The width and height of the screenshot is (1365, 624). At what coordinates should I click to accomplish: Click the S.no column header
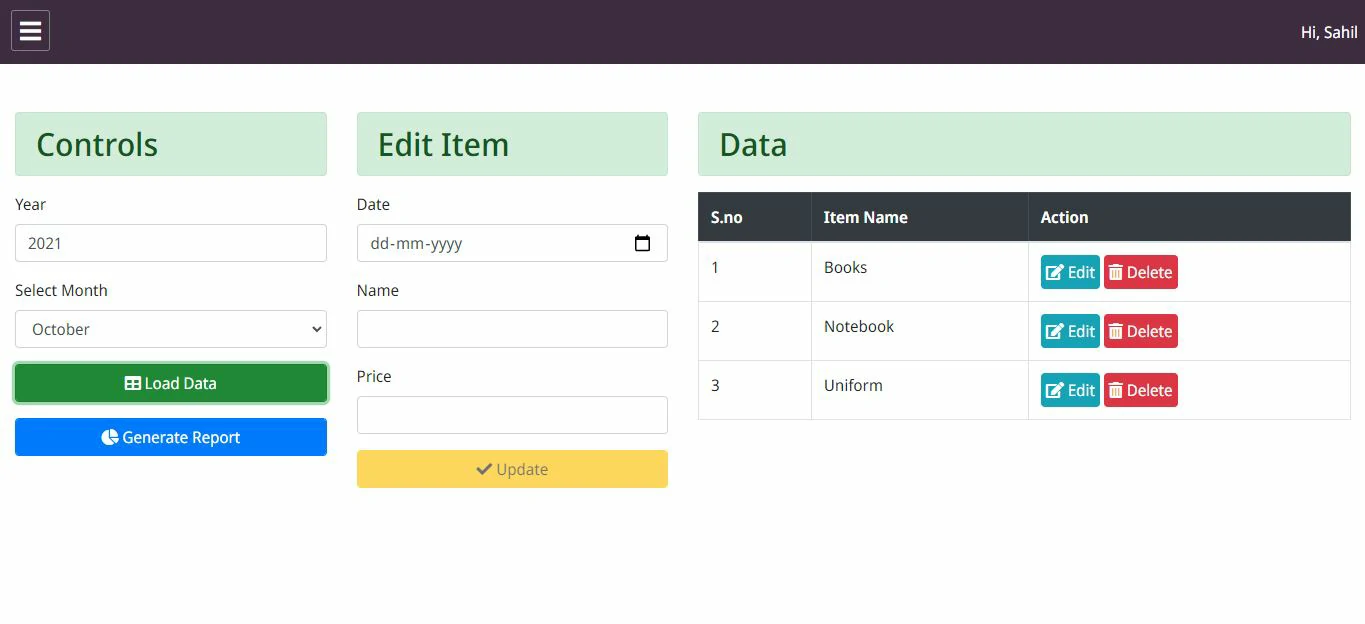coord(726,217)
